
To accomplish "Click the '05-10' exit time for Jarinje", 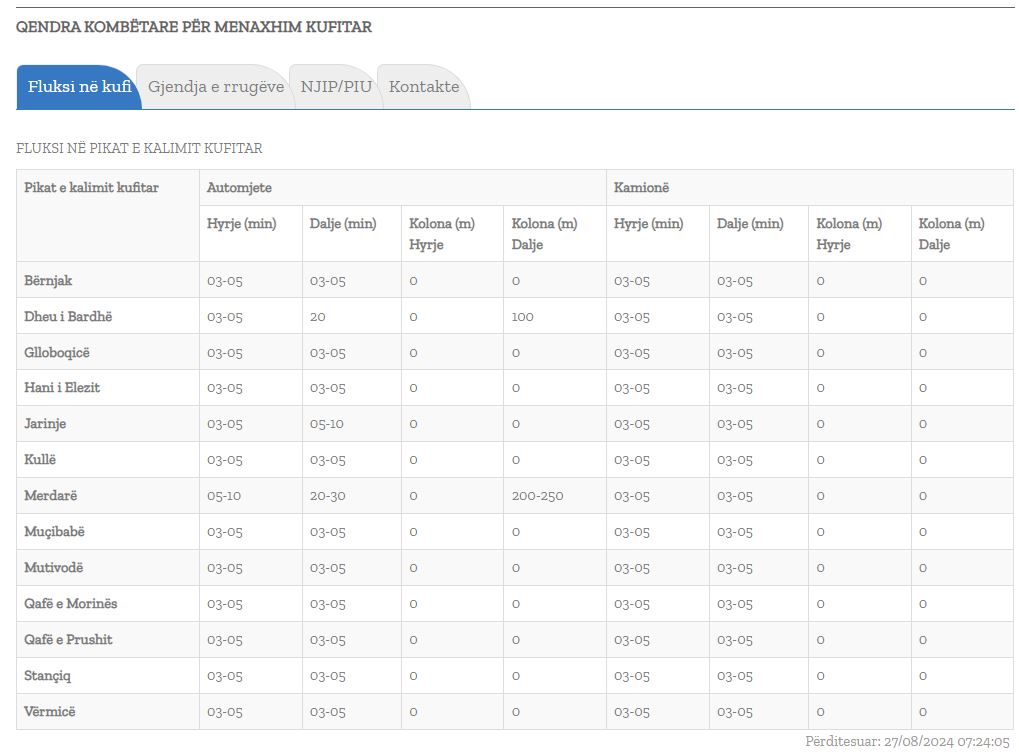I will click(x=327, y=424).
